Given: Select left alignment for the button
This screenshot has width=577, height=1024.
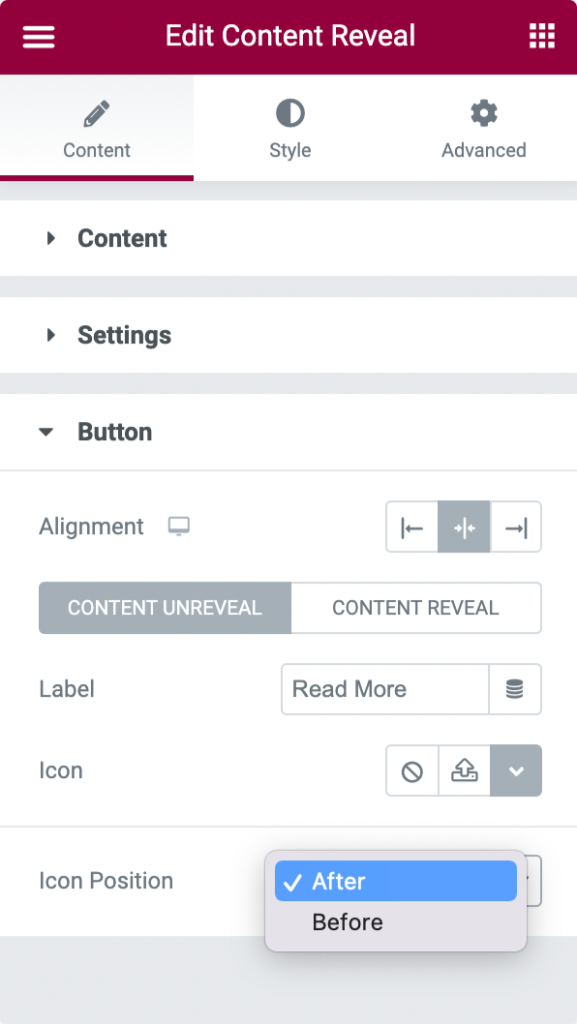Looking at the screenshot, I should (x=411, y=527).
